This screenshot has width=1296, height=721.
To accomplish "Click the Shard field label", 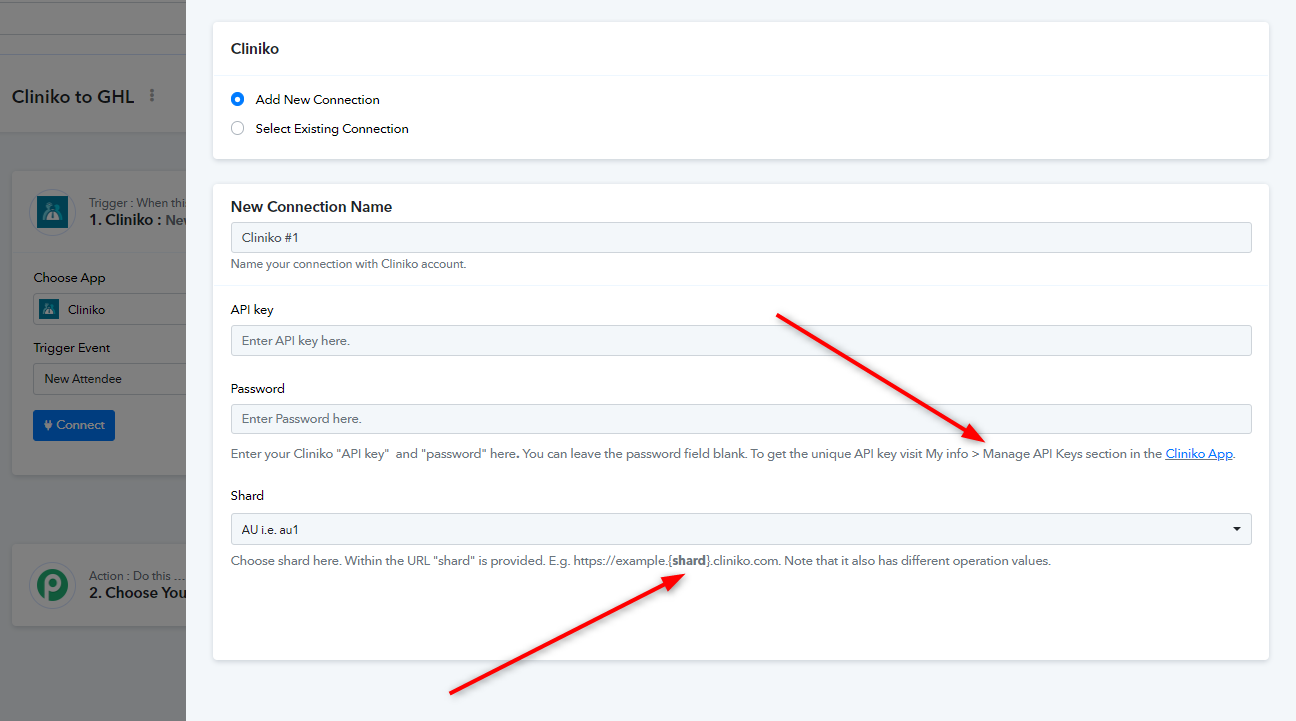I will (247, 495).
